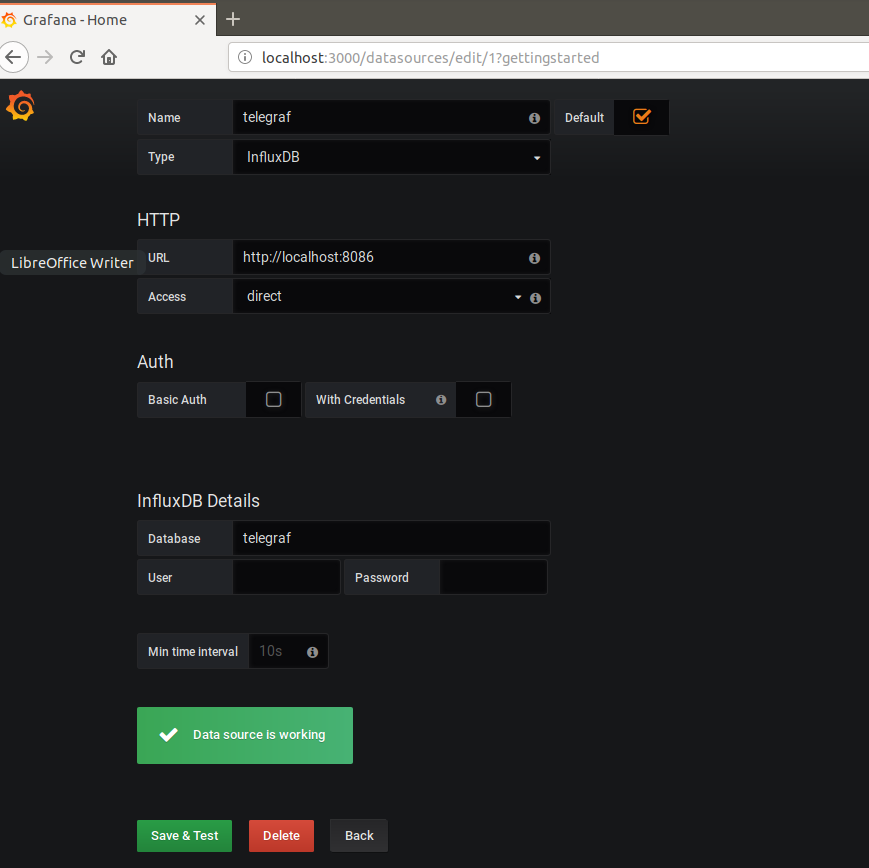Click the Min time interval 10s field
The height and width of the screenshot is (868, 869).
[288, 651]
